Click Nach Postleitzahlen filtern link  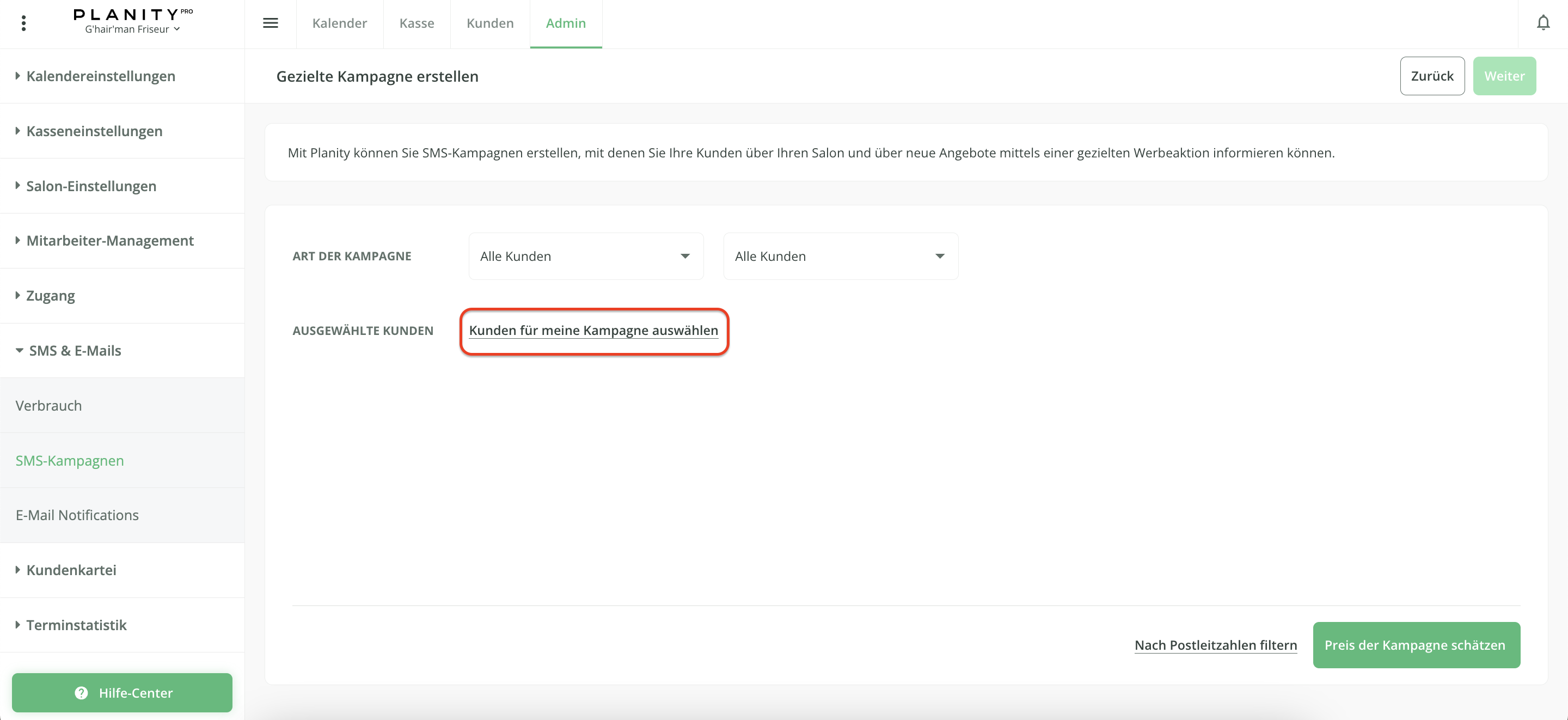[1216, 645]
